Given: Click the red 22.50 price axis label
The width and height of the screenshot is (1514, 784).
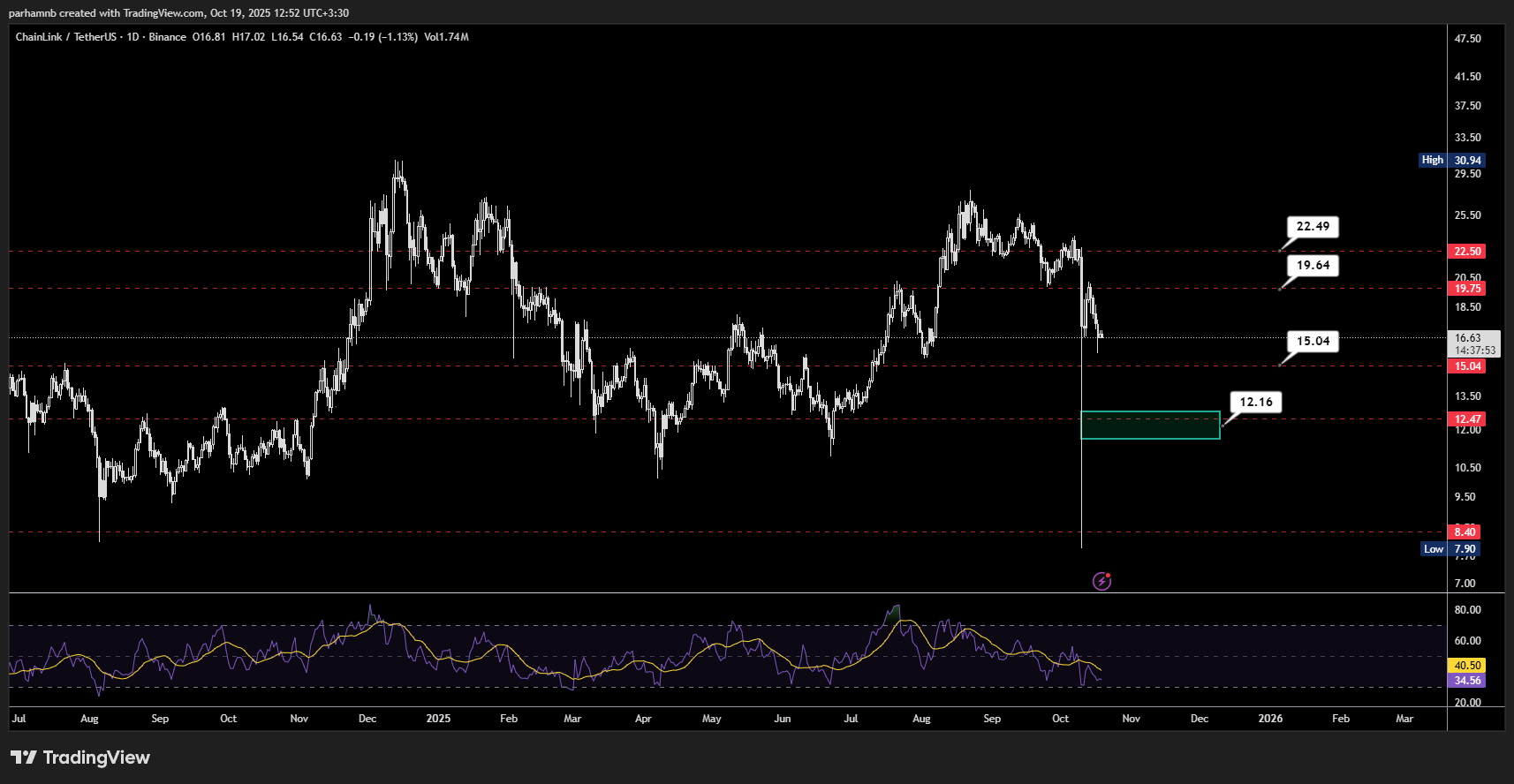Looking at the screenshot, I should click(1467, 252).
